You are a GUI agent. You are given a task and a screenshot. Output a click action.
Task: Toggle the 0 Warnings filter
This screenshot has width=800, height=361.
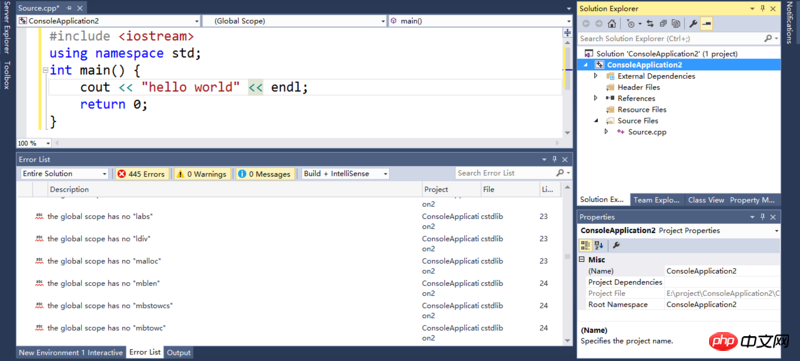pyautogui.click(x=202, y=174)
